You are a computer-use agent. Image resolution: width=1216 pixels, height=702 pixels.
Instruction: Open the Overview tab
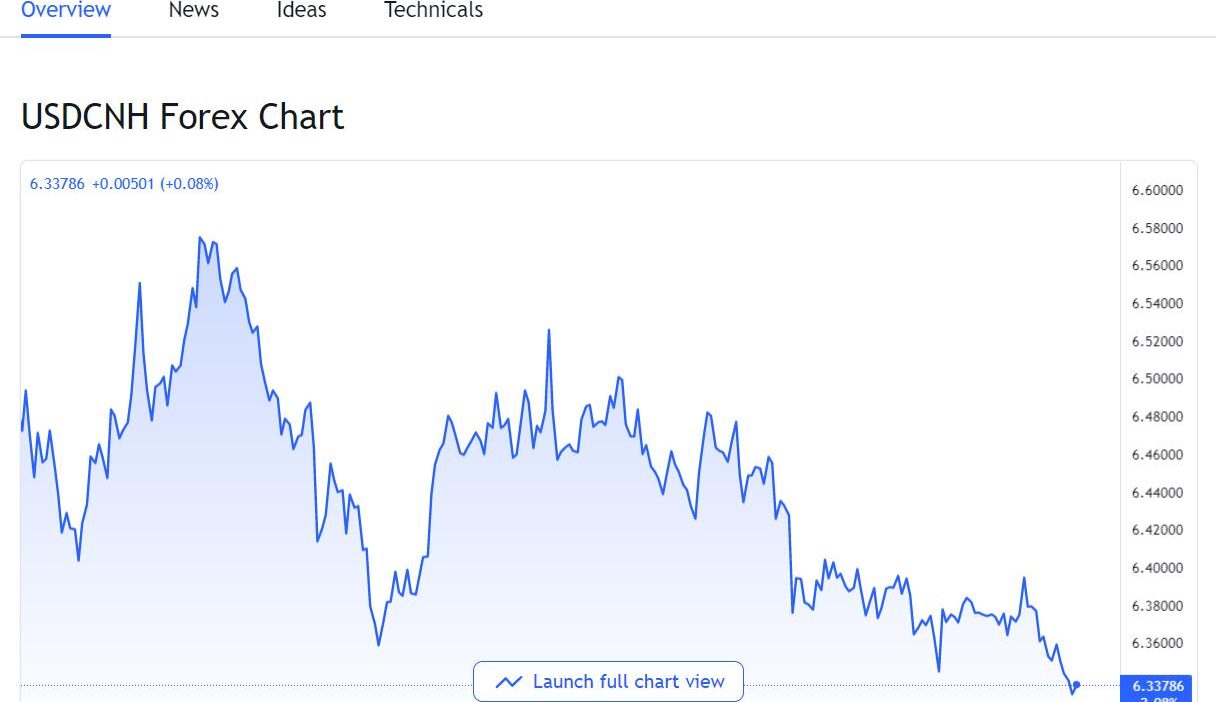(66, 11)
